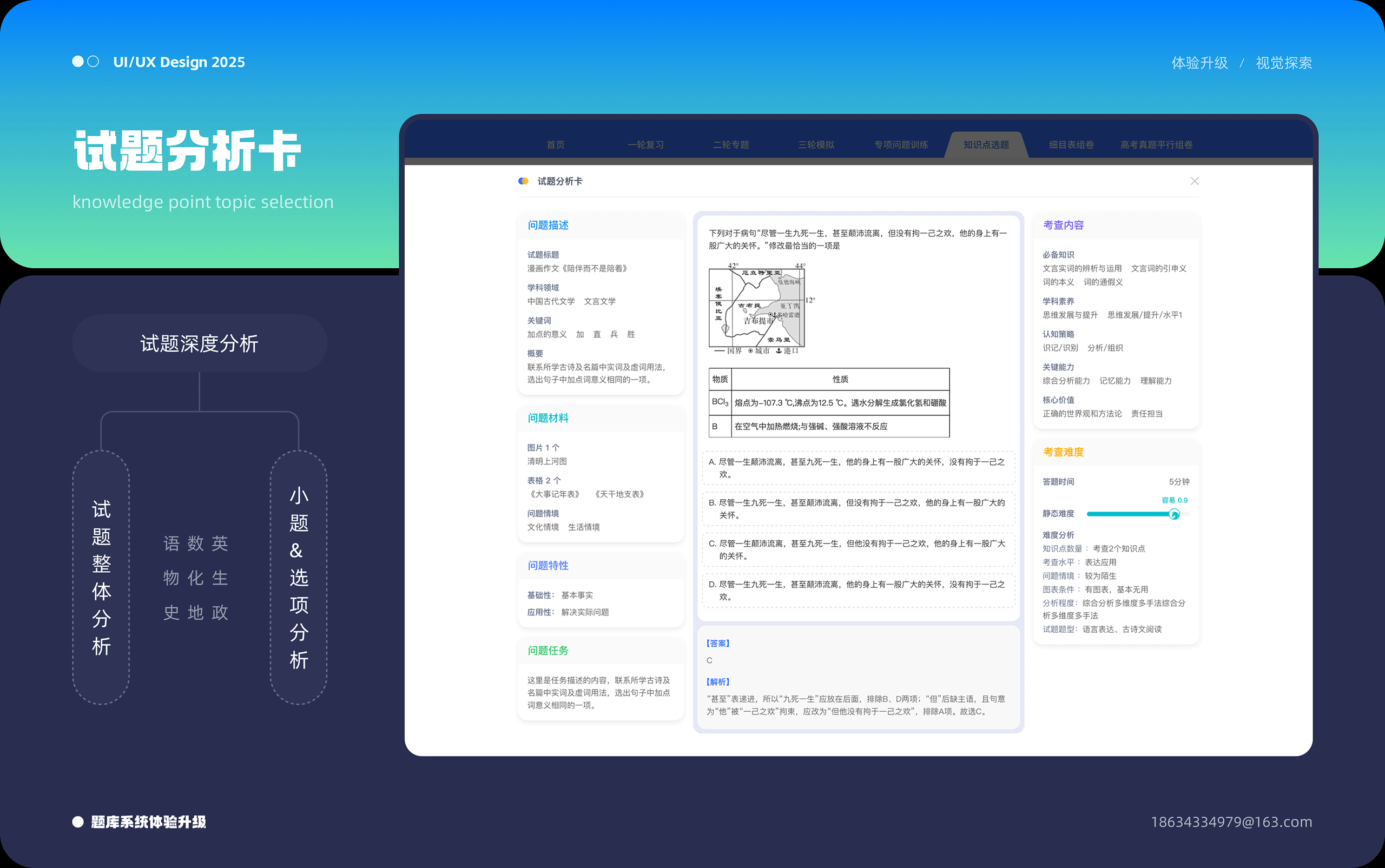Image resolution: width=1385 pixels, height=868 pixels.
Task: Choose answer option B
Action: click(x=858, y=508)
